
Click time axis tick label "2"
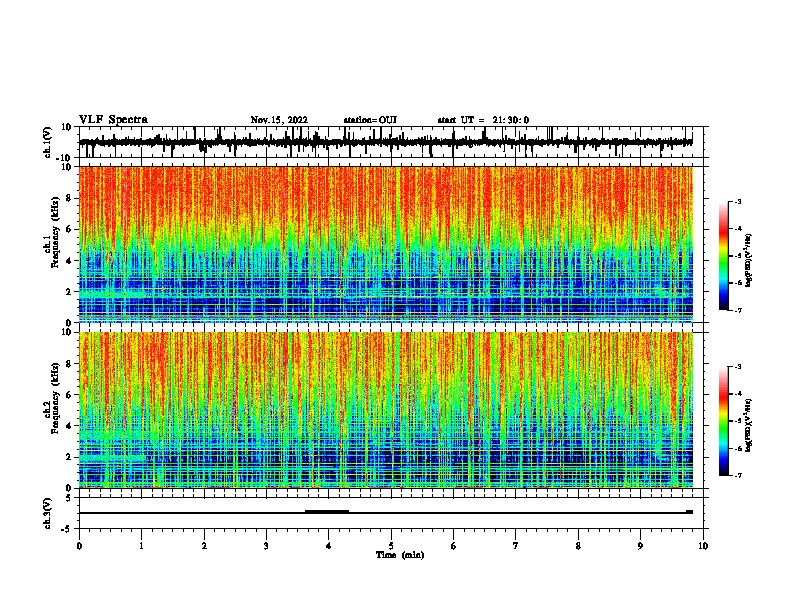[204, 546]
